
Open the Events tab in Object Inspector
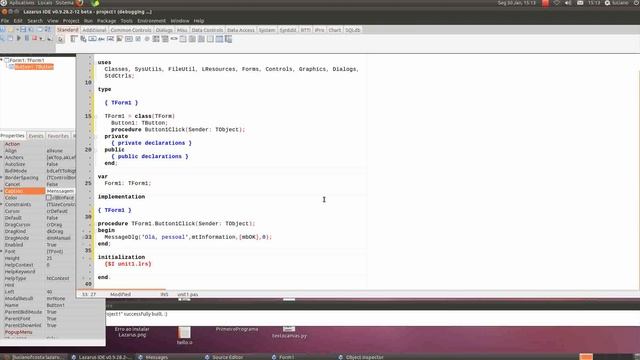click(x=36, y=136)
